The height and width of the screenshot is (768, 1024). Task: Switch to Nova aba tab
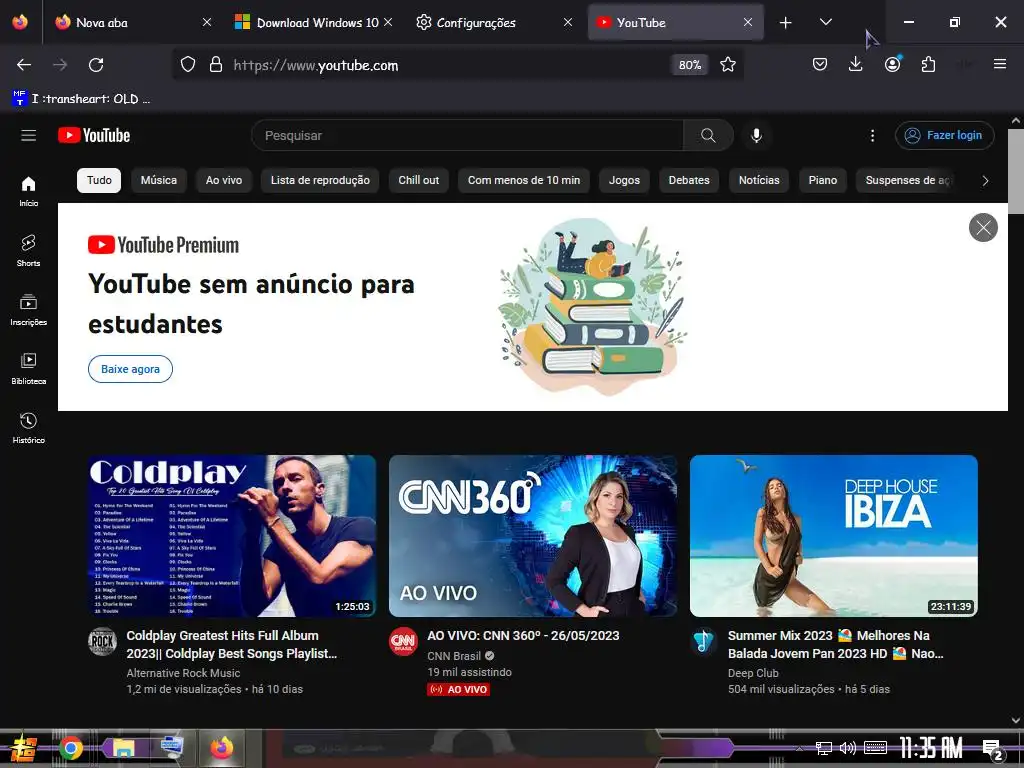[134, 23]
